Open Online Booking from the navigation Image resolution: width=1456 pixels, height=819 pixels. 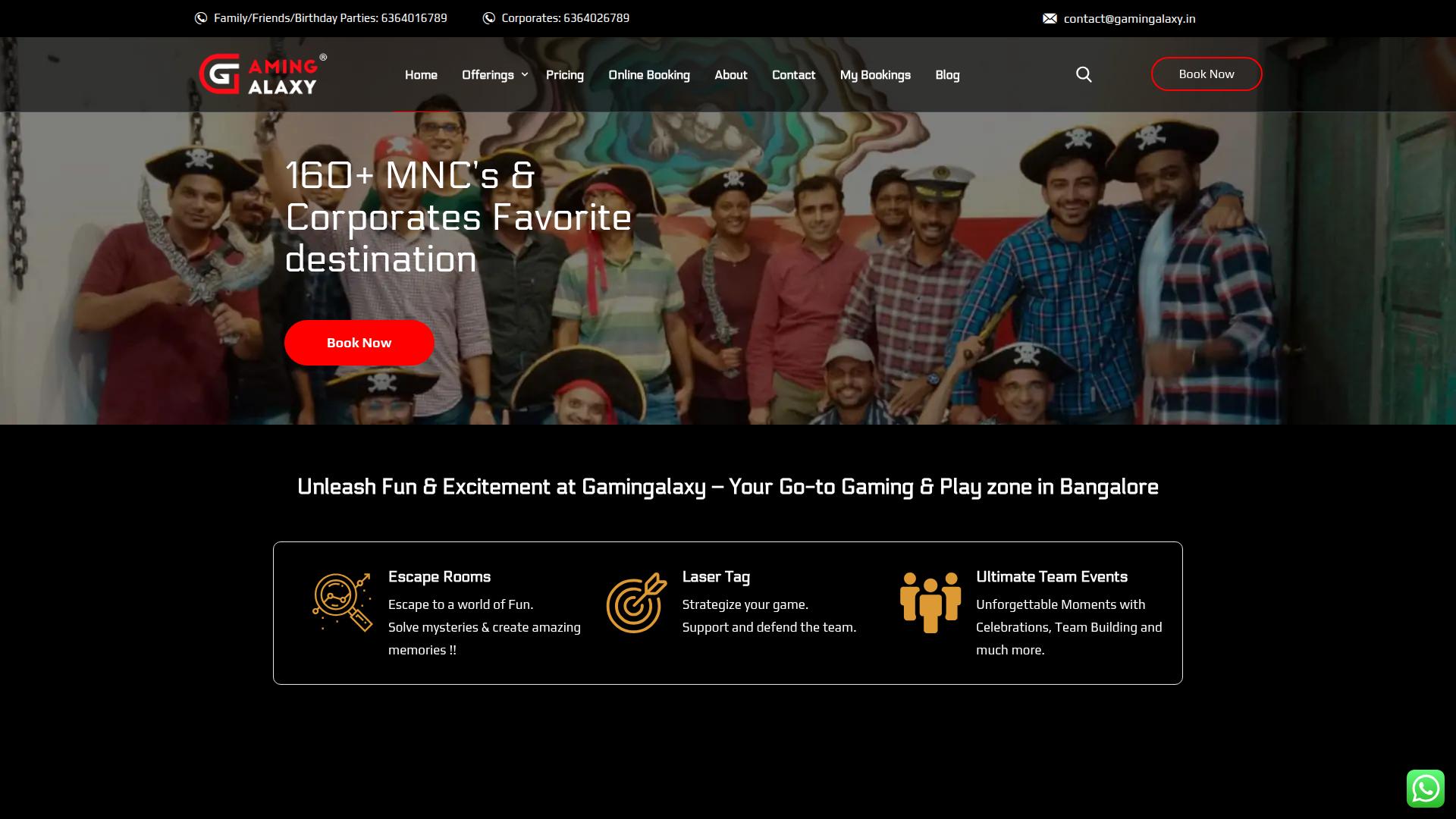(x=648, y=74)
